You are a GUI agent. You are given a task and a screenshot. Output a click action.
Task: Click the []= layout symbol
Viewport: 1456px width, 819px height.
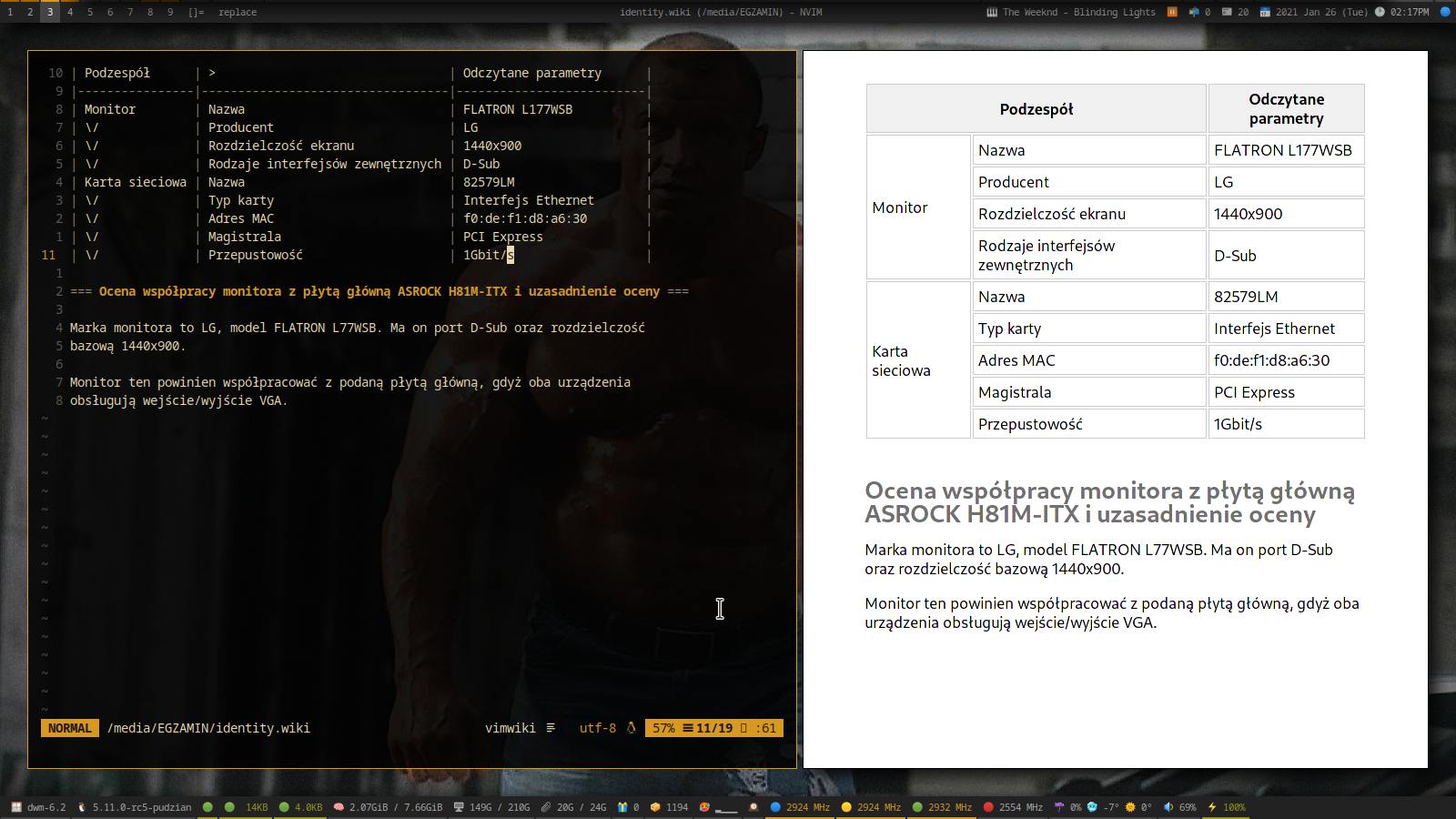click(x=196, y=12)
